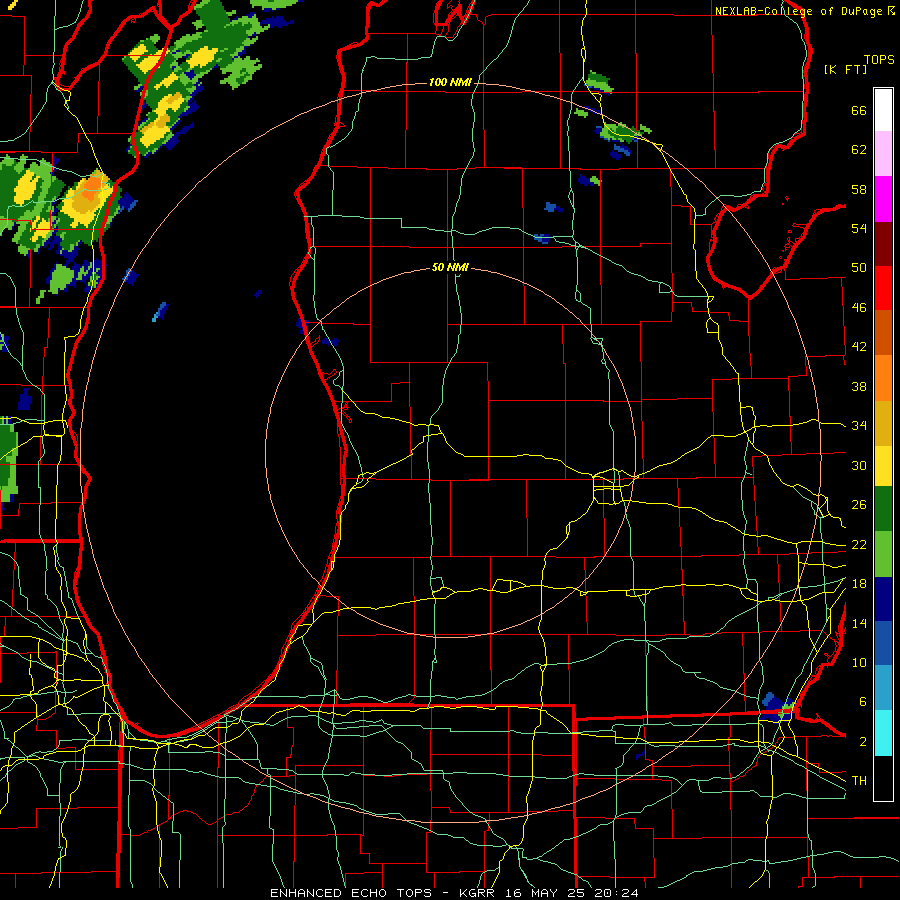This screenshot has height=900, width=900.
Task: Click the 62 label on the color scale
Action: tap(859, 150)
